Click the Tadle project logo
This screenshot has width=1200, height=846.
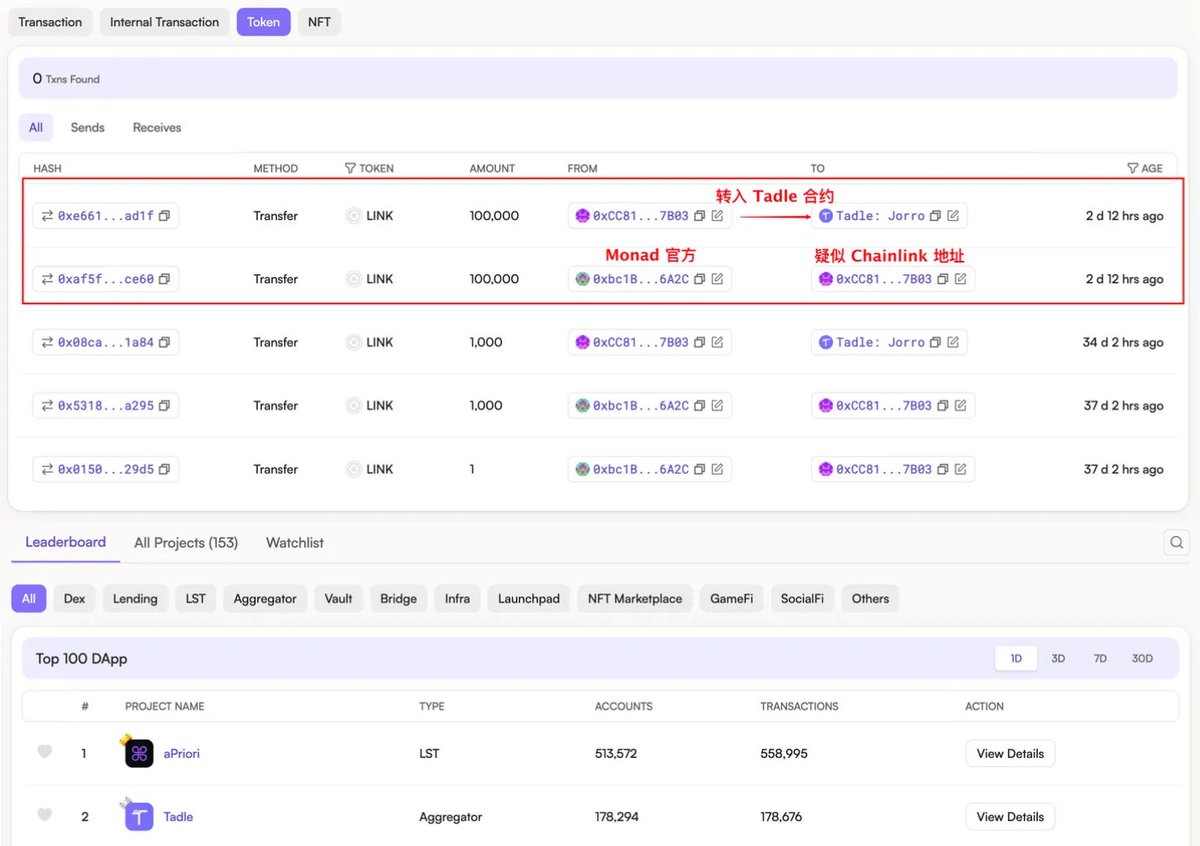click(x=139, y=817)
